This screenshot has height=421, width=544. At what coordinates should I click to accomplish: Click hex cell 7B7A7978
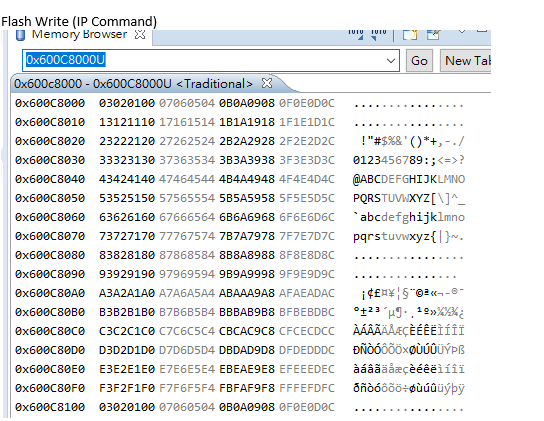tap(247, 236)
